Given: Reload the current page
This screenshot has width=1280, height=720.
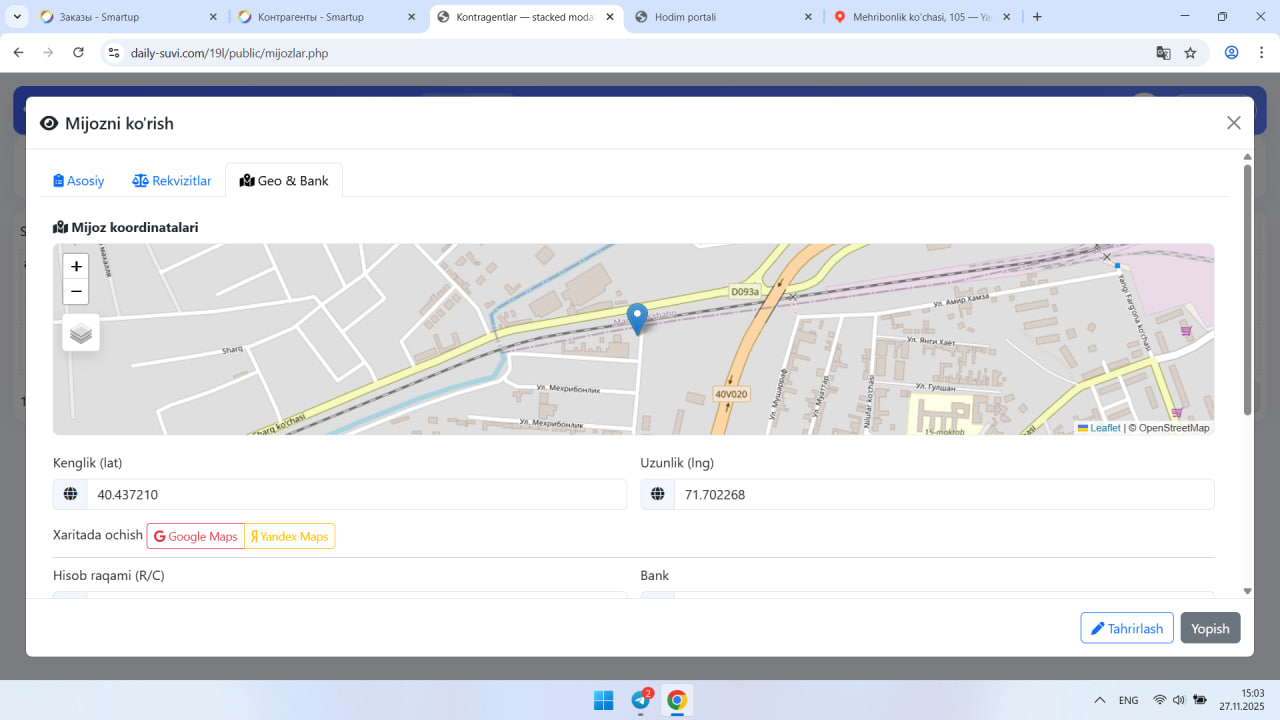Looking at the screenshot, I should point(79,53).
